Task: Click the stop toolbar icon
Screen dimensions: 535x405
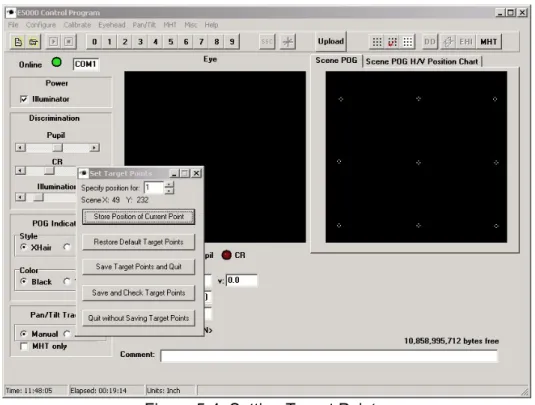Action: (69, 42)
